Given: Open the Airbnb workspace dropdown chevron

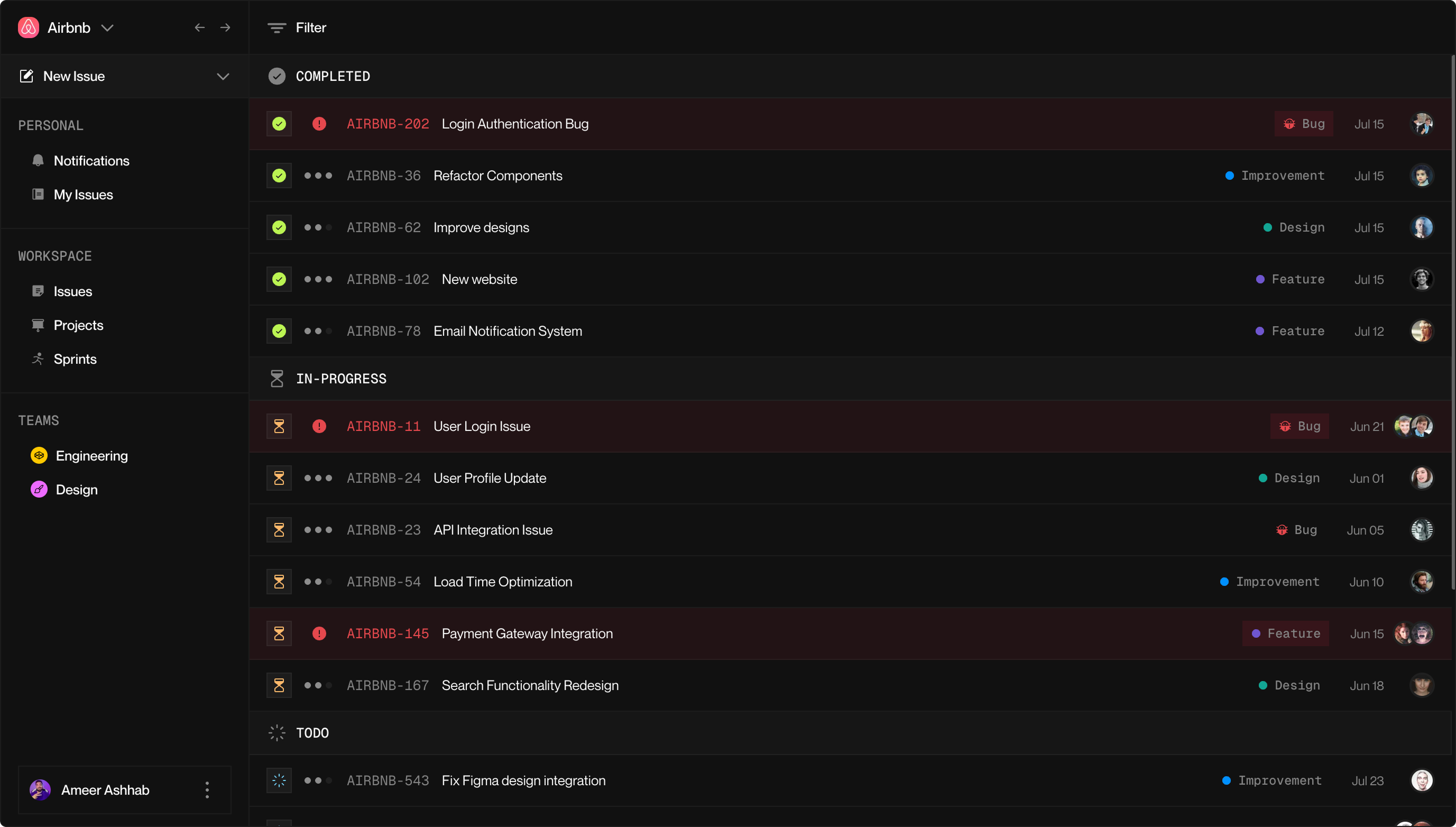Looking at the screenshot, I should (x=107, y=27).
